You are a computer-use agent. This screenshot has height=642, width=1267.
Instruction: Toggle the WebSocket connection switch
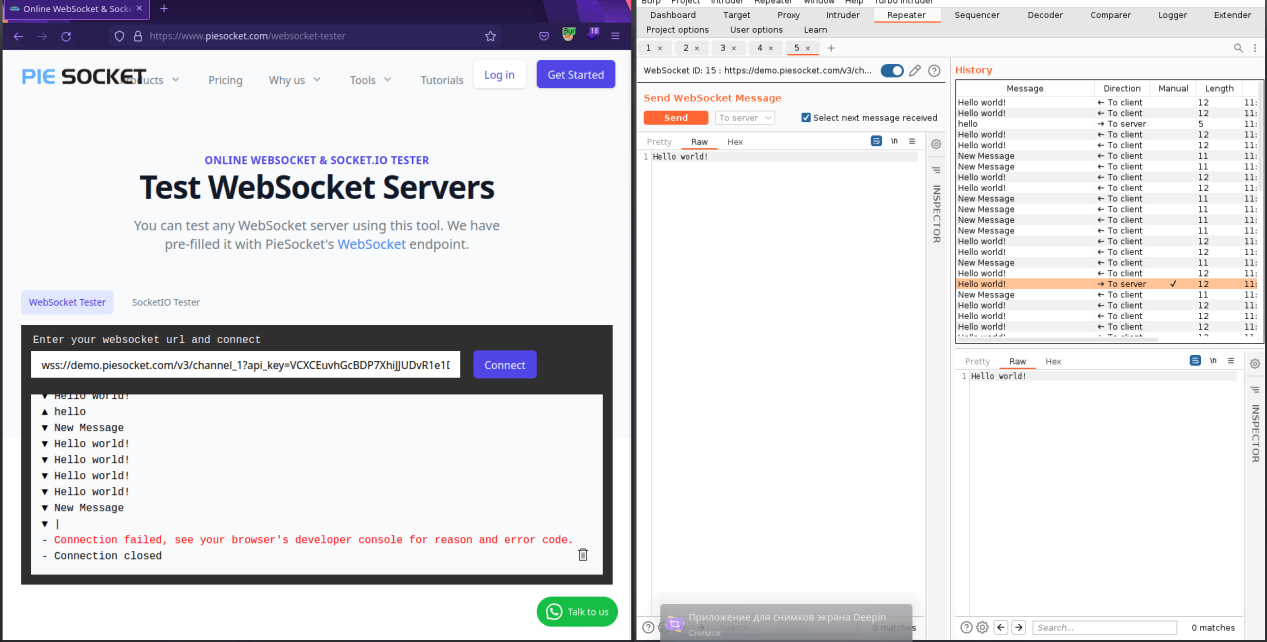click(x=892, y=71)
